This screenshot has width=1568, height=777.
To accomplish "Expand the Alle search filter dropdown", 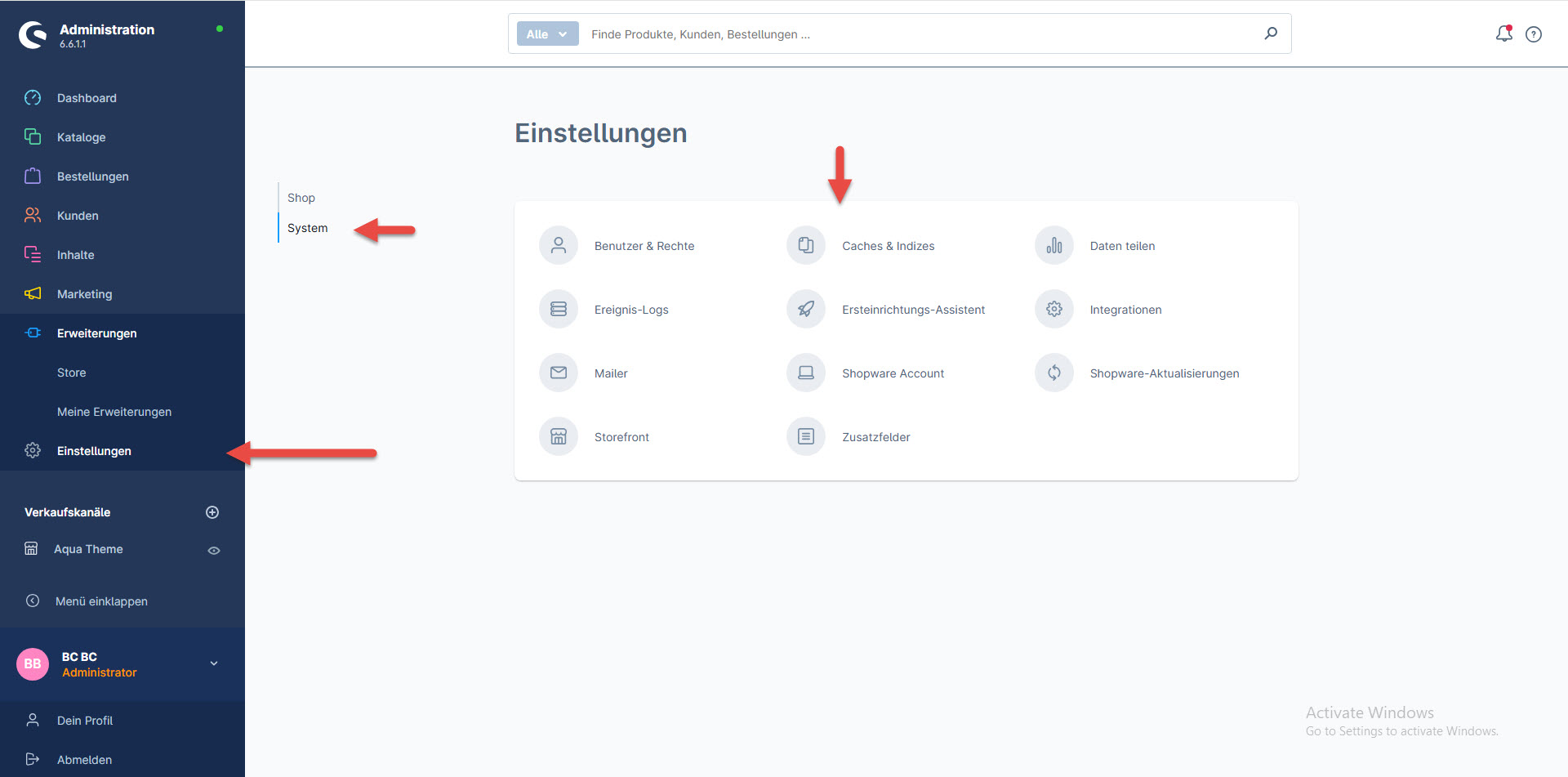I will (547, 34).
